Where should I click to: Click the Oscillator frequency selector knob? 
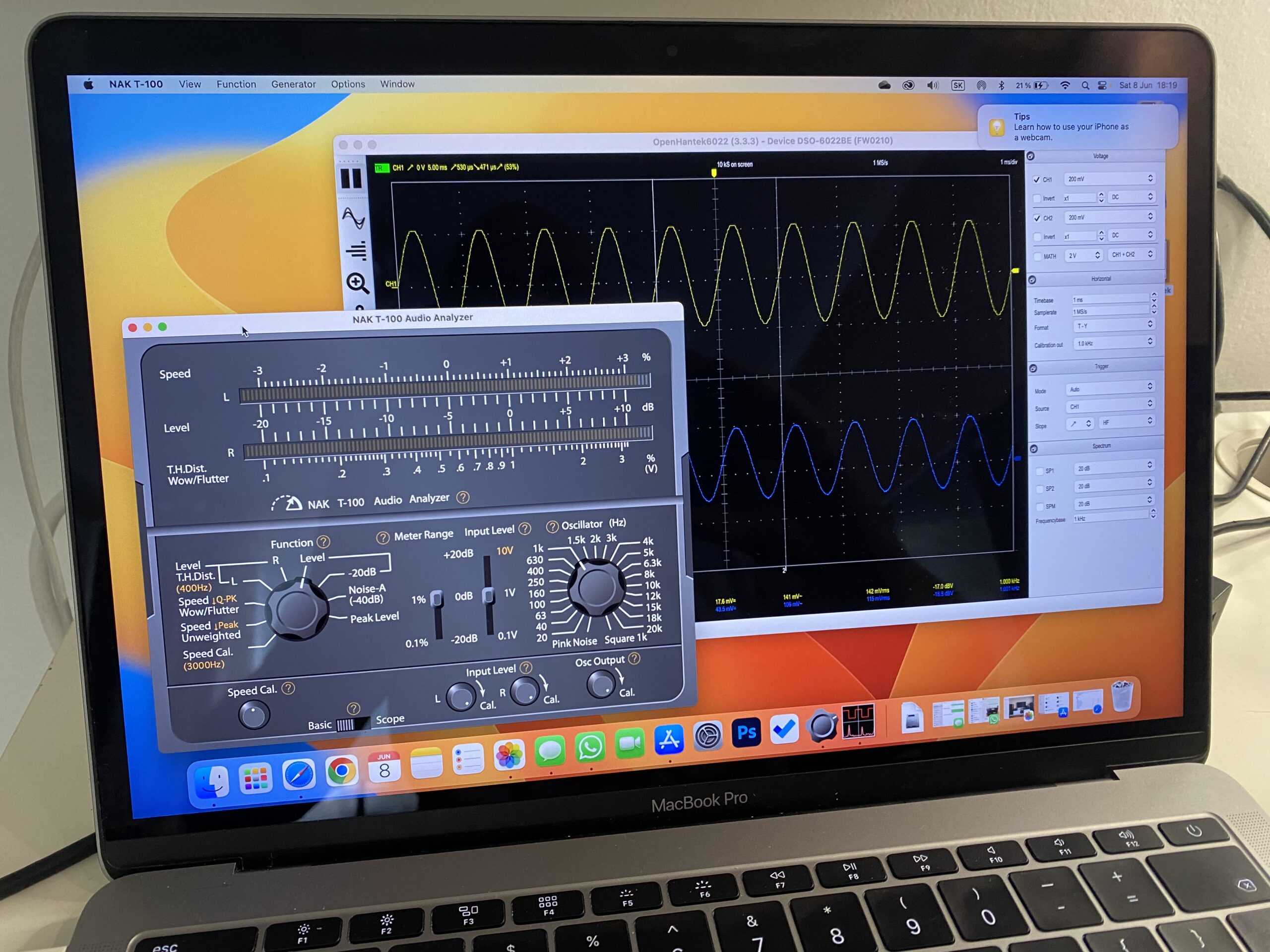[597, 588]
